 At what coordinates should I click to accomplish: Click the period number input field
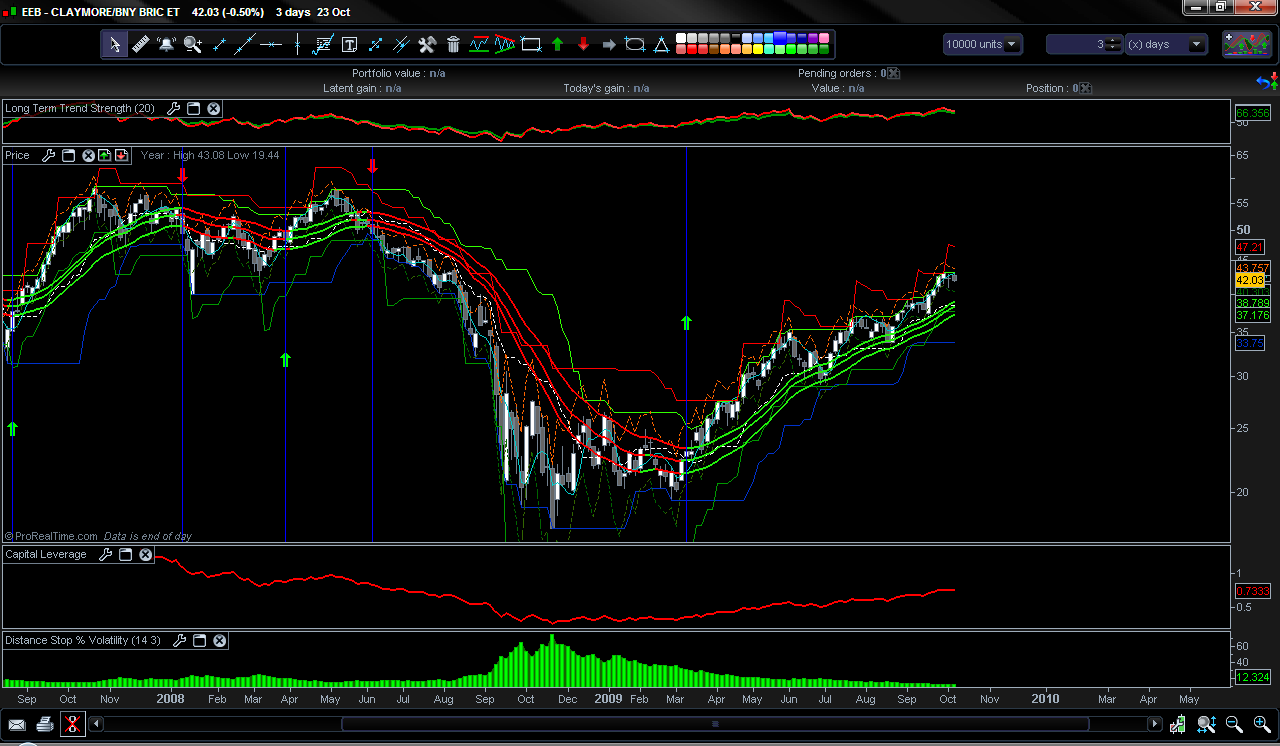[1076, 44]
